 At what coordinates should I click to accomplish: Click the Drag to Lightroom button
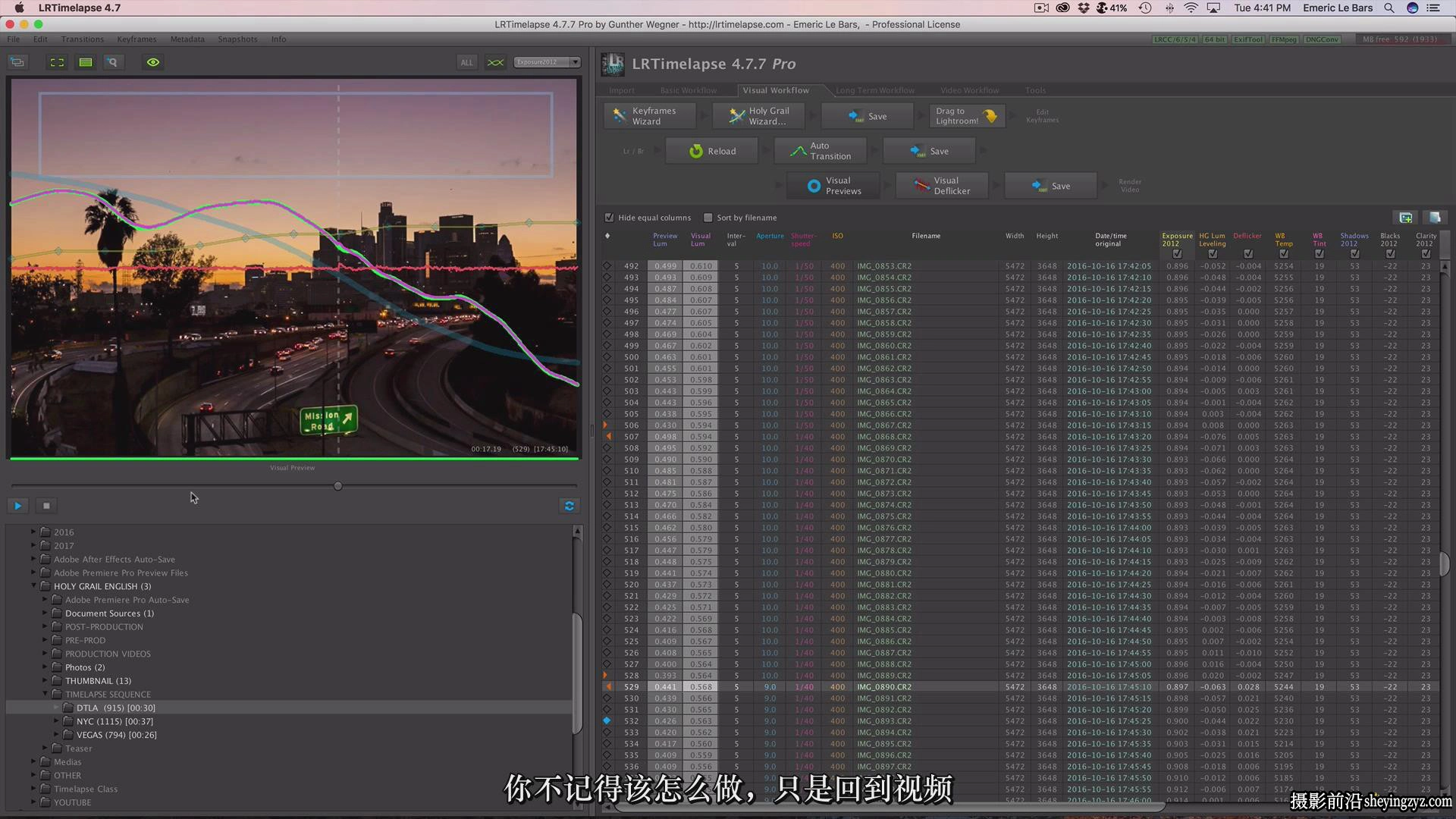(967, 116)
